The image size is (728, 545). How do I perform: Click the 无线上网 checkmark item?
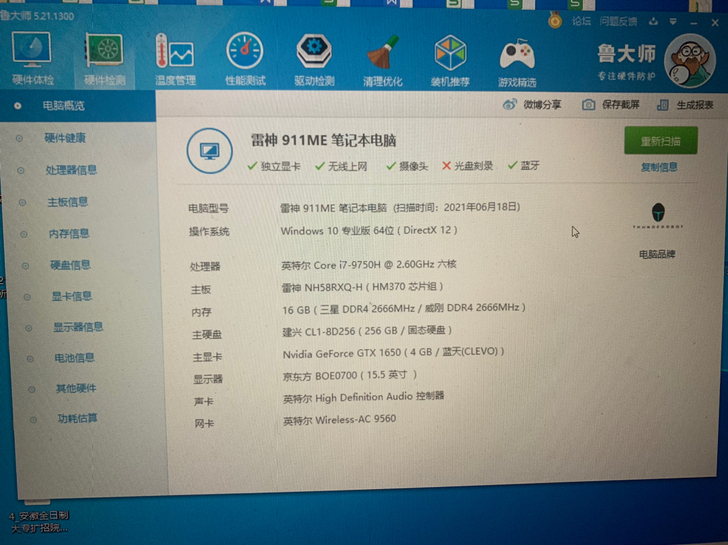(x=341, y=166)
